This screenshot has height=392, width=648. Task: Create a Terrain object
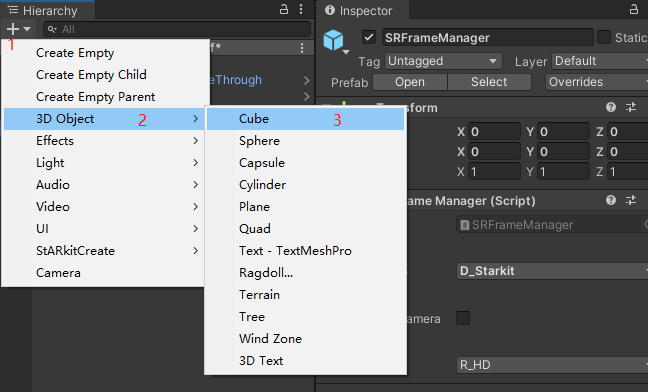(305, 295)
